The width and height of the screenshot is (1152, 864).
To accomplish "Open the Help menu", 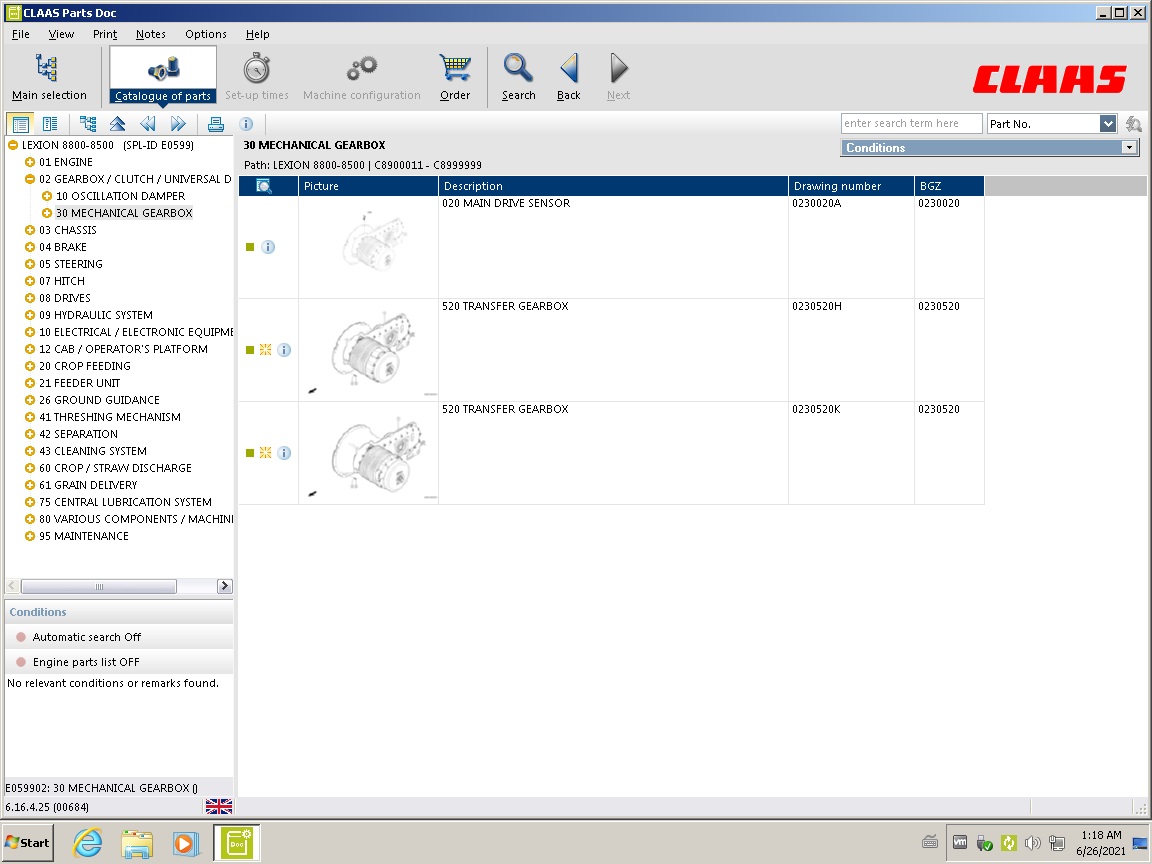I will pyautogui.click(x=257, y=34).
